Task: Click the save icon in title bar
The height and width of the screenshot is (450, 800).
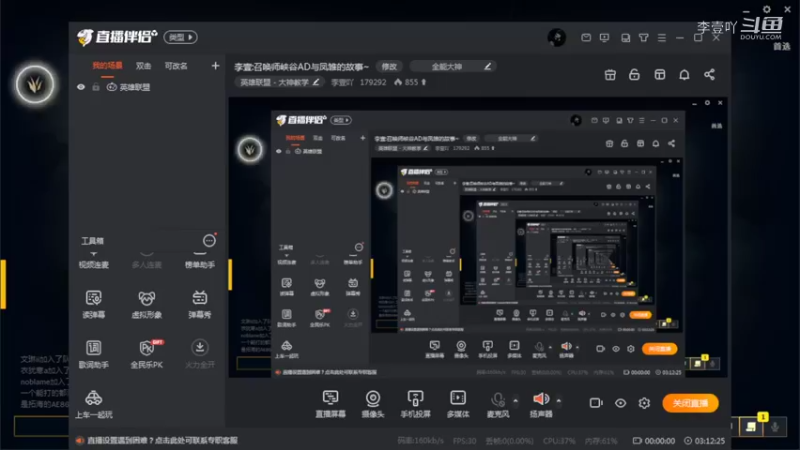Action: tap(625, 38)
